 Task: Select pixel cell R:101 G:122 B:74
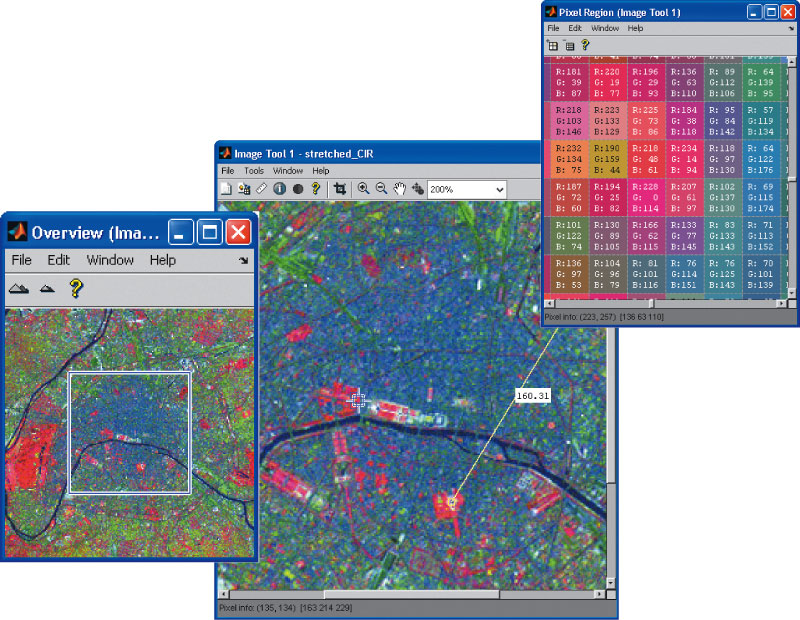click(569, 236)
